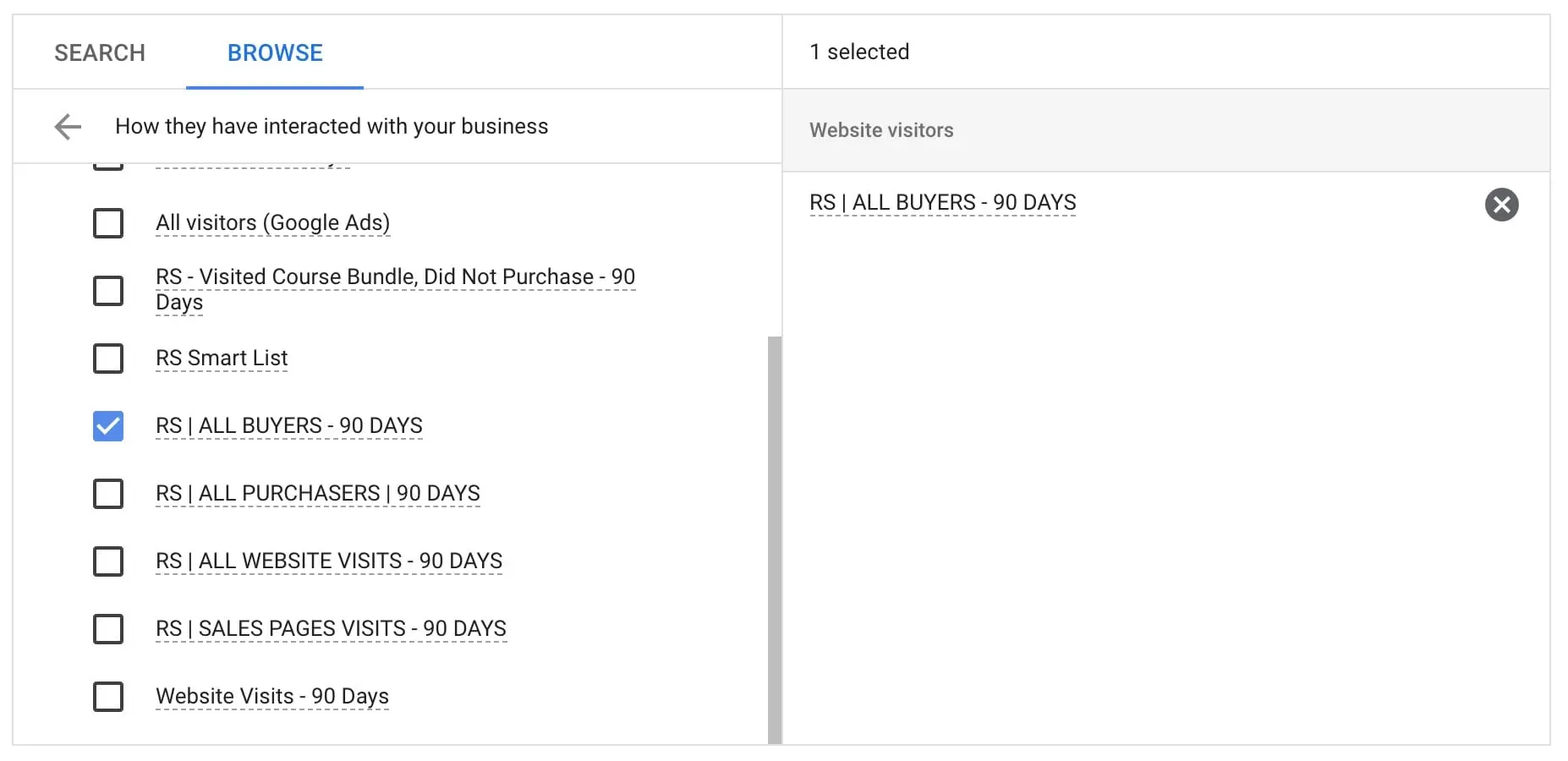Click the Website visitors section header

881,130
